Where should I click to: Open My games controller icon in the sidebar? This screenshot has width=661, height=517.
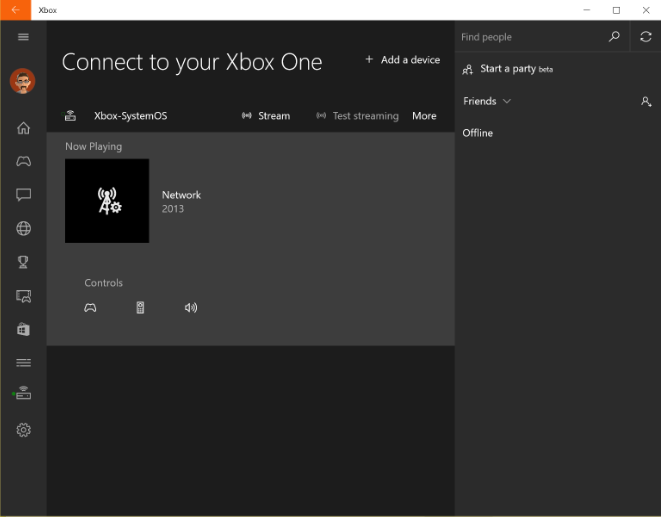(23, 161)
